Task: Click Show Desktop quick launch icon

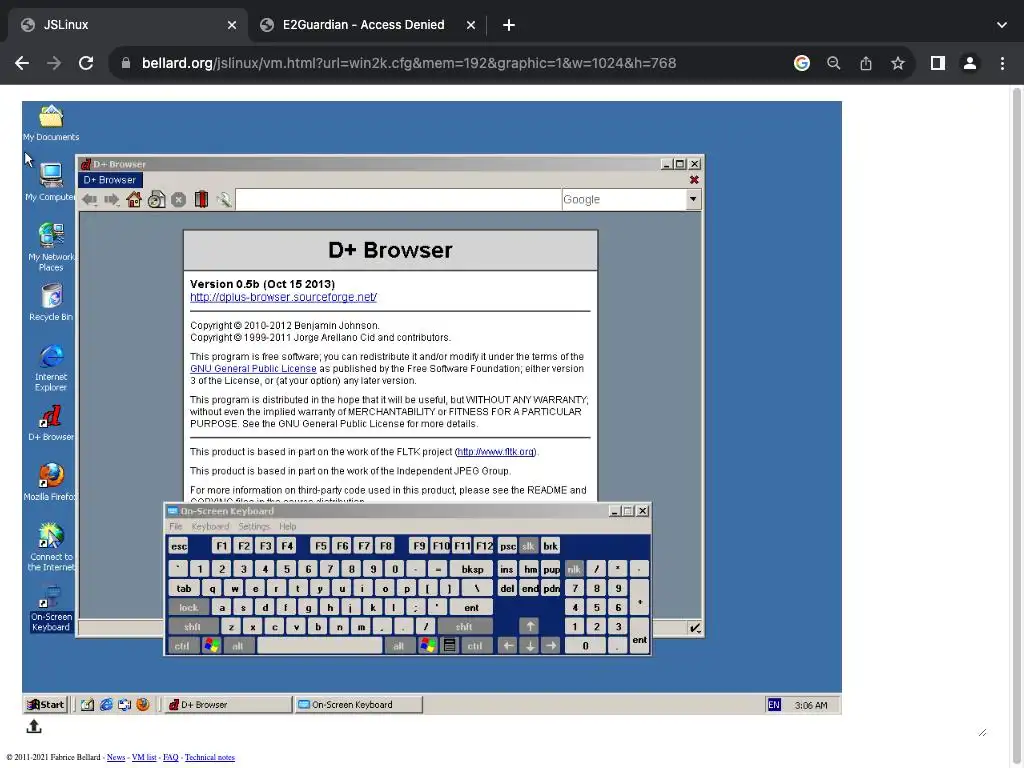Action: click(88, 705)
